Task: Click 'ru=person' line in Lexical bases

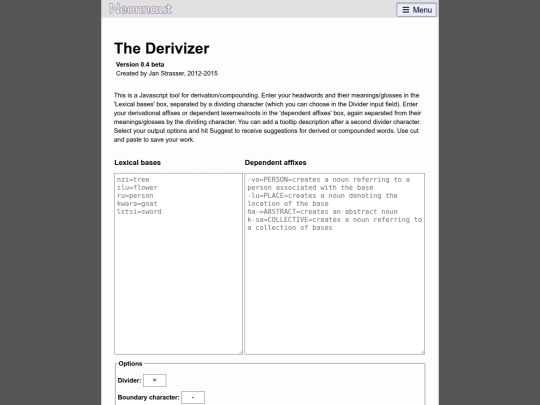Action: click(135, 195)
